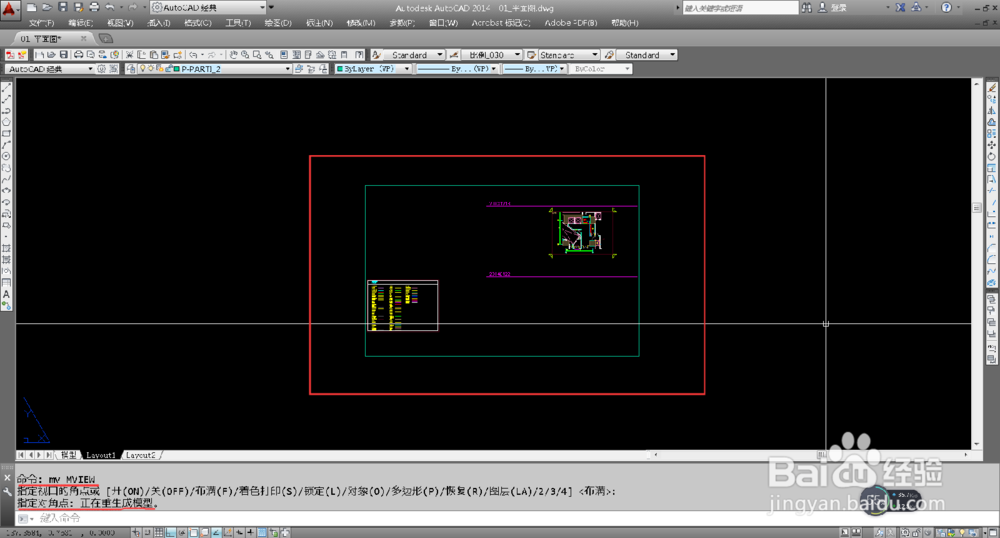Open the lineweight control dropdown
The height and width of the screenshot is (538, 1000).
pyautogui.click(x=562, y=69)
